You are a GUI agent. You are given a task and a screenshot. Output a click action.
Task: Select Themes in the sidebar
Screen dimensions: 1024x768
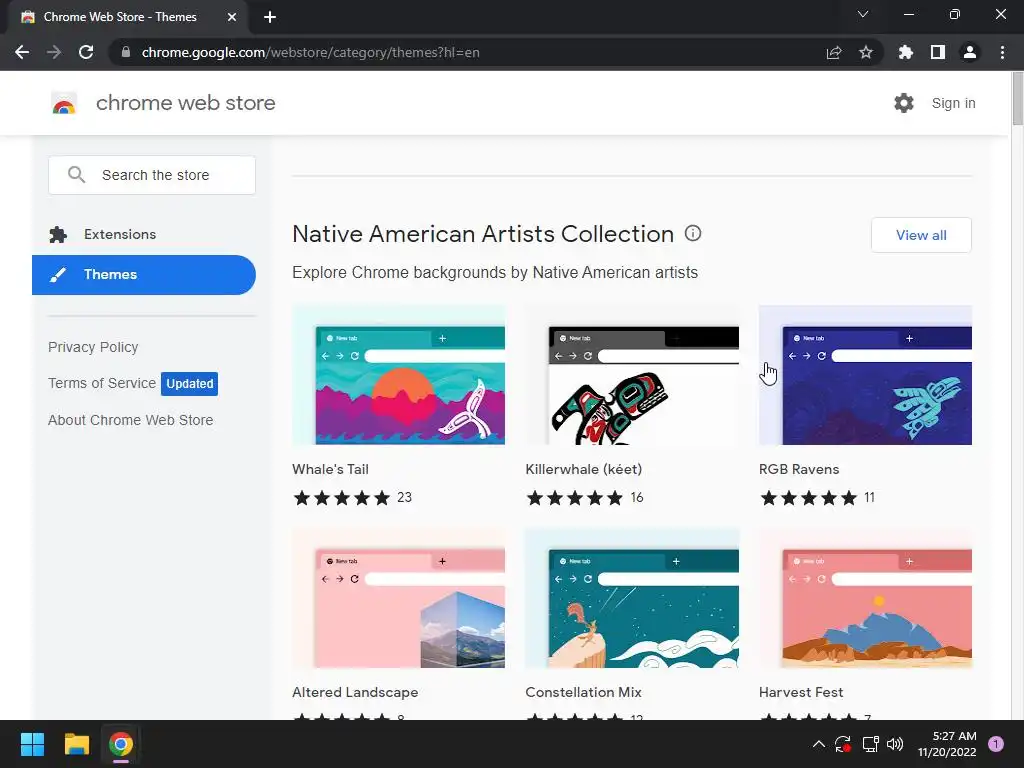click(x=144, y=275)
